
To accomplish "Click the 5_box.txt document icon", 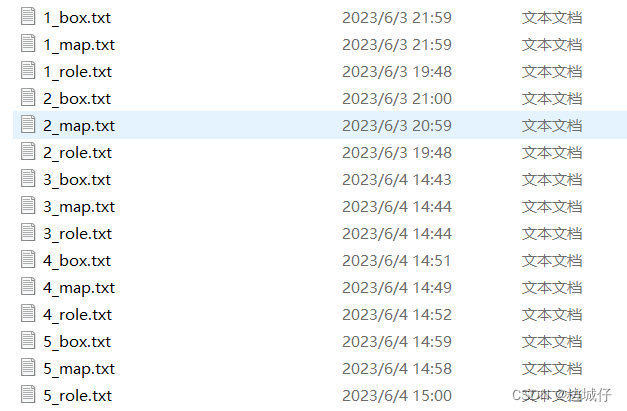I will tap(28, 341).
